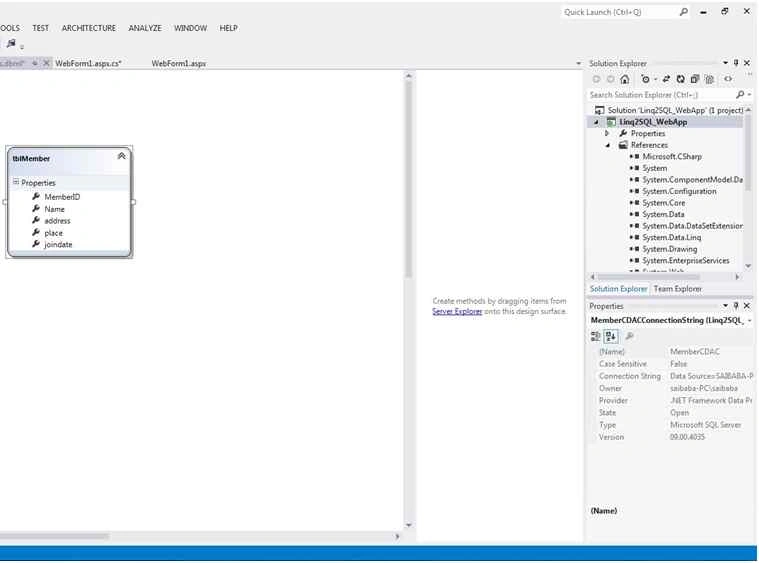Collapse the References node in project tree
The image size is (759, 563).
click(x=607, y=145)
